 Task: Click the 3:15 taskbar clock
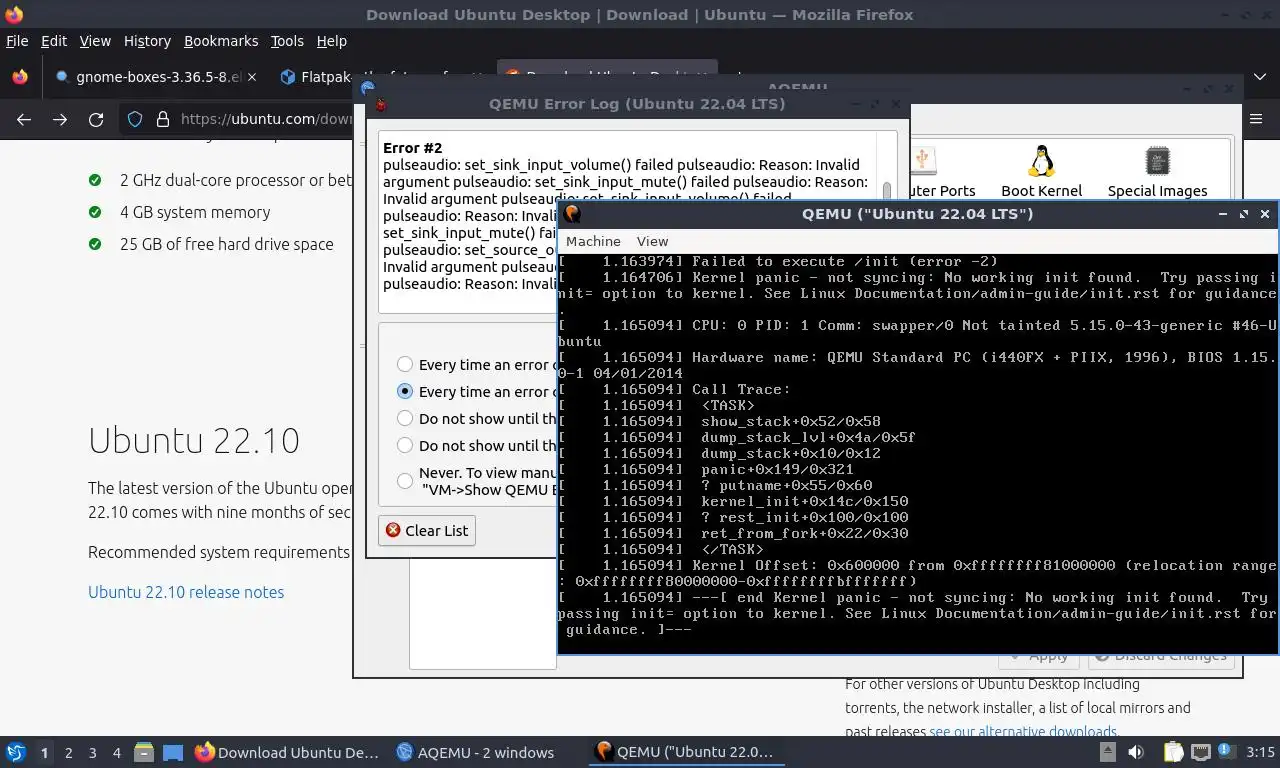pos(1260,752)
